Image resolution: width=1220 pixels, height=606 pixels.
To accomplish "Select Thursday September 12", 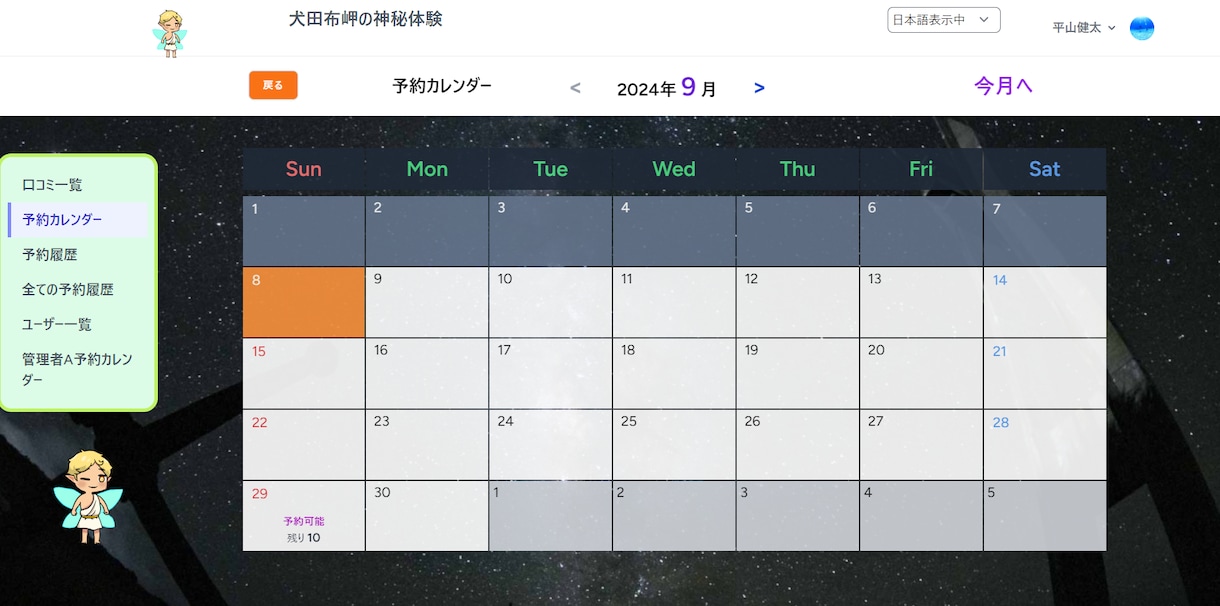I will [x=798, y=302].
